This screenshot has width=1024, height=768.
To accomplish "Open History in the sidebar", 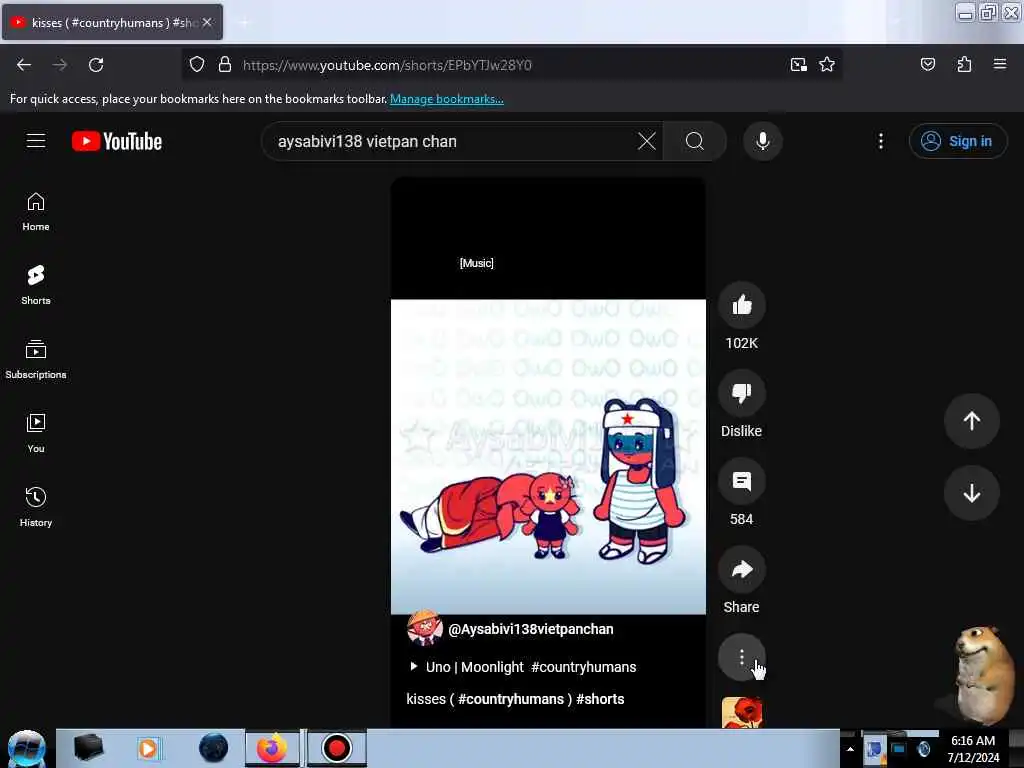I will [x=36, y=507].
